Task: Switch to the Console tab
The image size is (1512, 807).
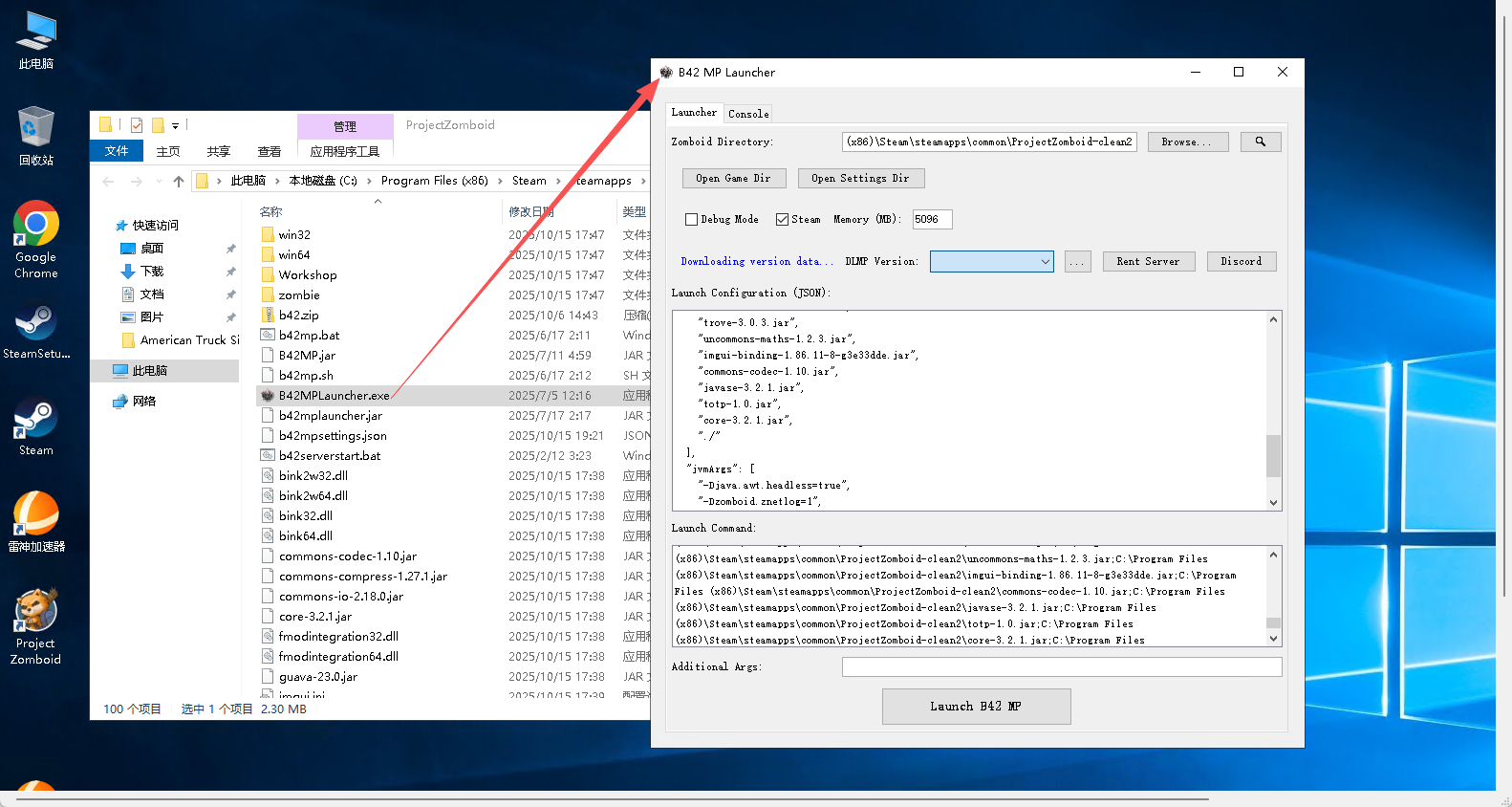Action: (747, 114)
